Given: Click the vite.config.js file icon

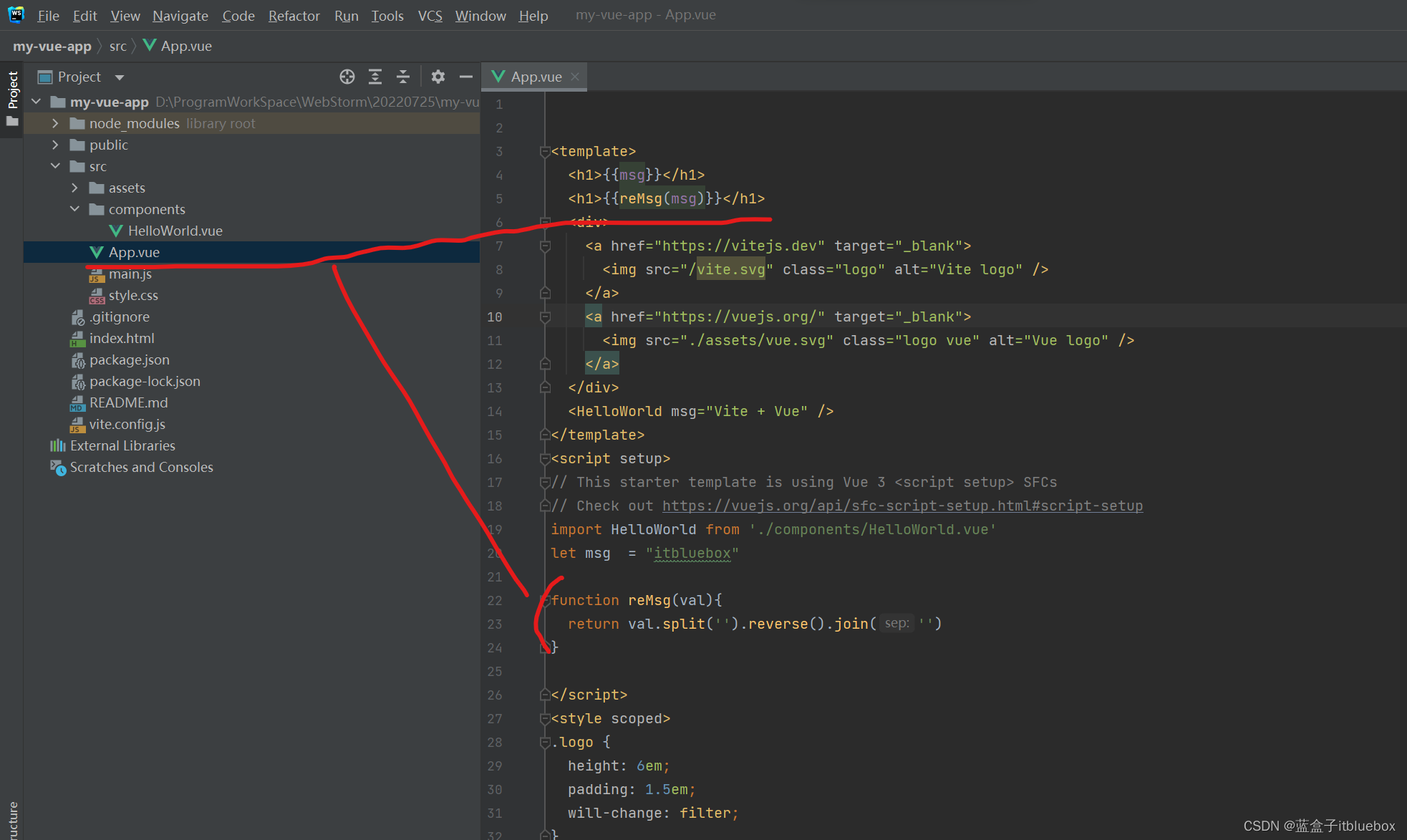Looking at the screenshot, I should 77,425.
